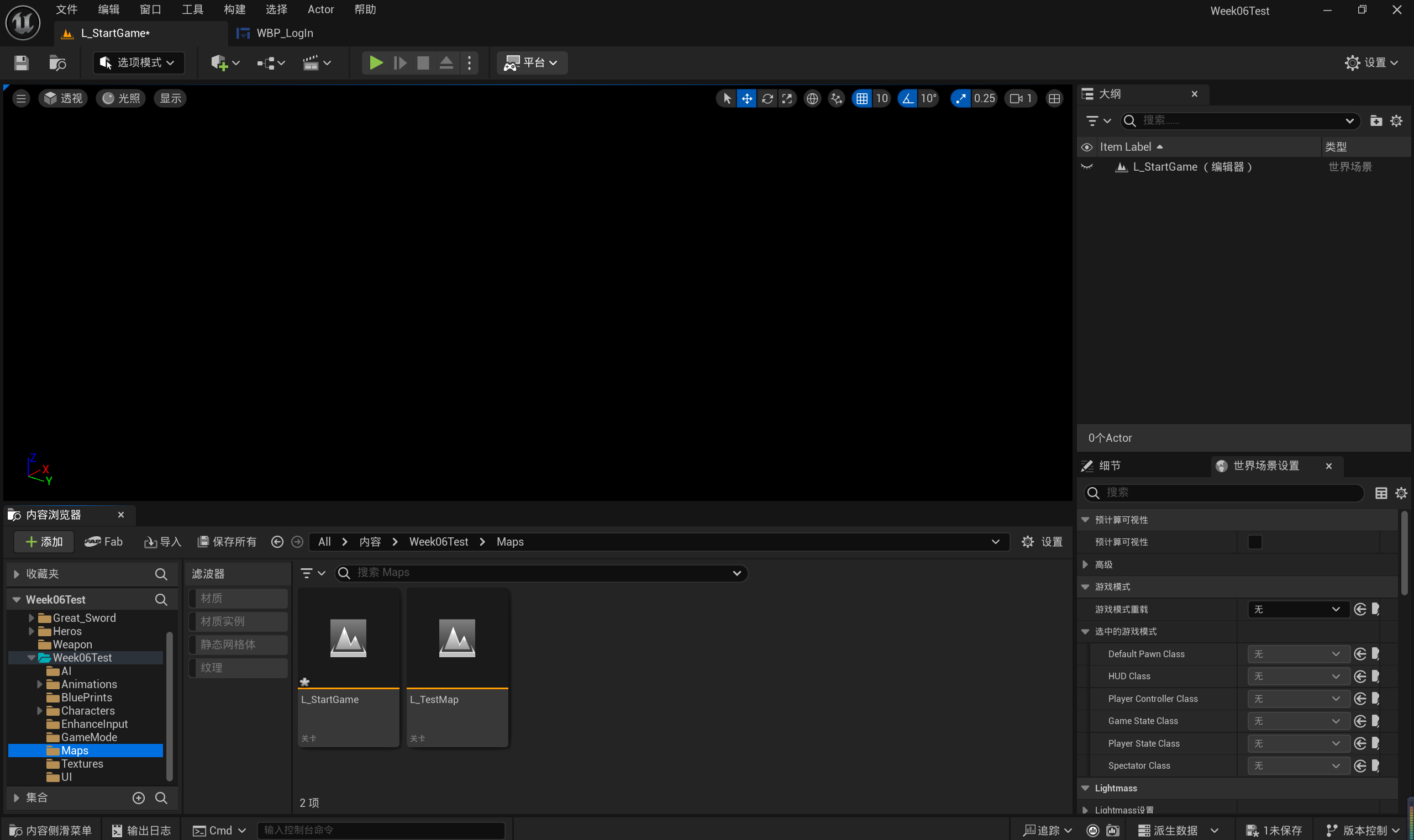Toggle world/local coordinate system globe icon
The image size is (1414, 840).
[x=812, y=98]
